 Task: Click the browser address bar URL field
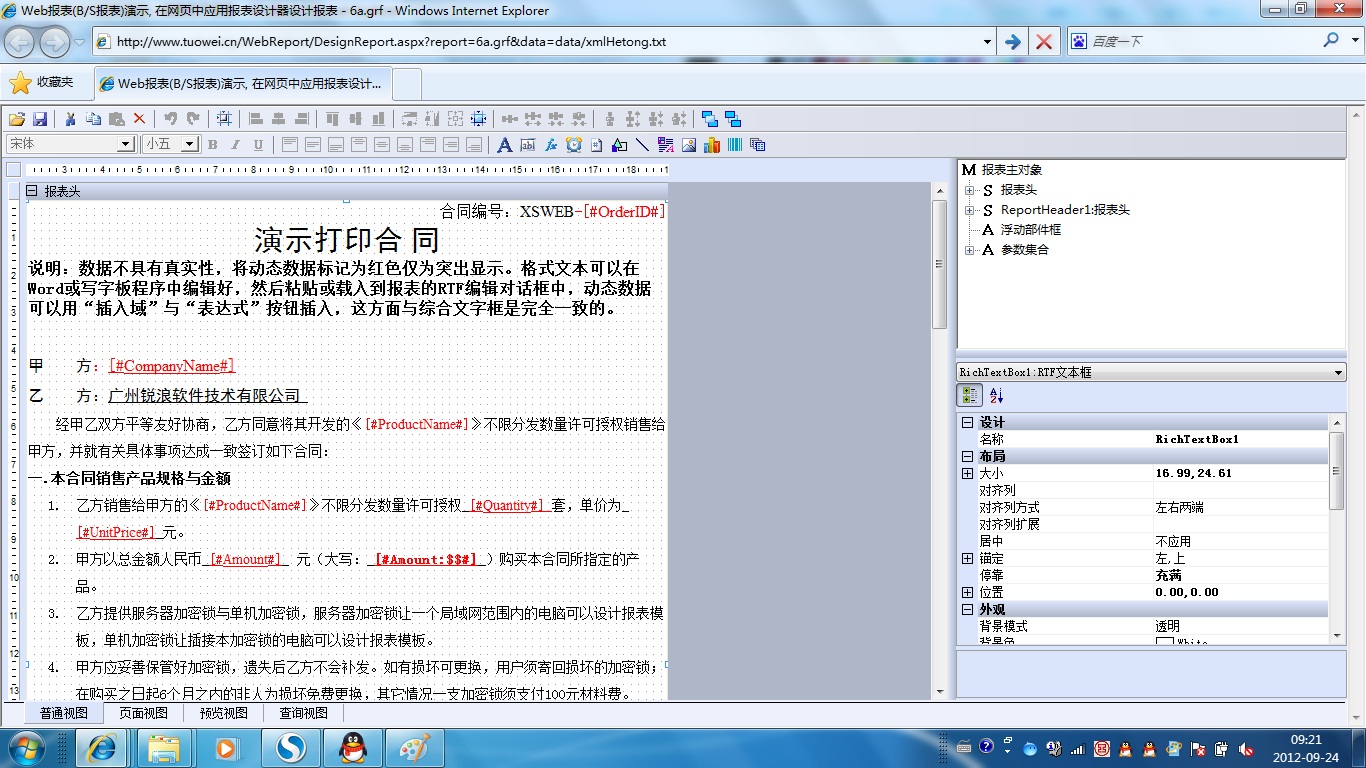tap(540, 42)
